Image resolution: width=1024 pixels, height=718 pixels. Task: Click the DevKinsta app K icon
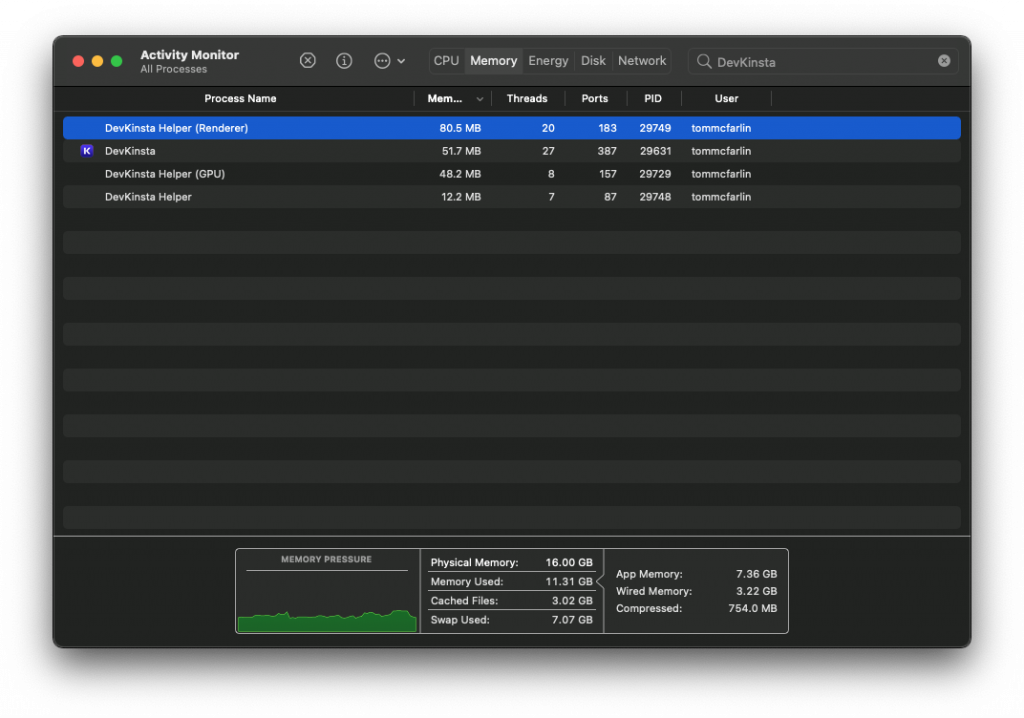pyautogui.click(x=87, y=151)
